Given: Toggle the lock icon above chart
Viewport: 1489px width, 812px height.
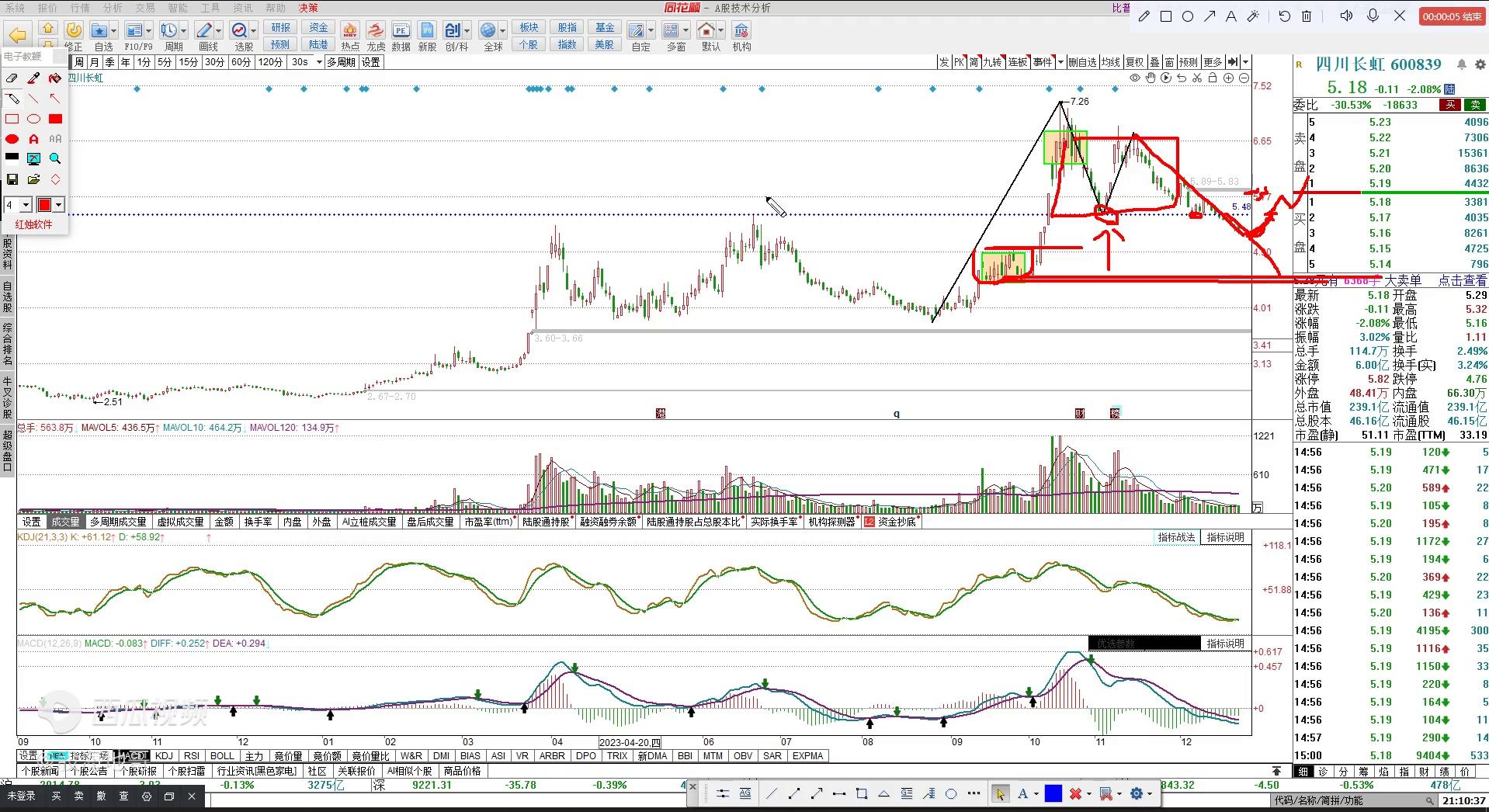Looking at the screenshot, I should click(1213, 78).
